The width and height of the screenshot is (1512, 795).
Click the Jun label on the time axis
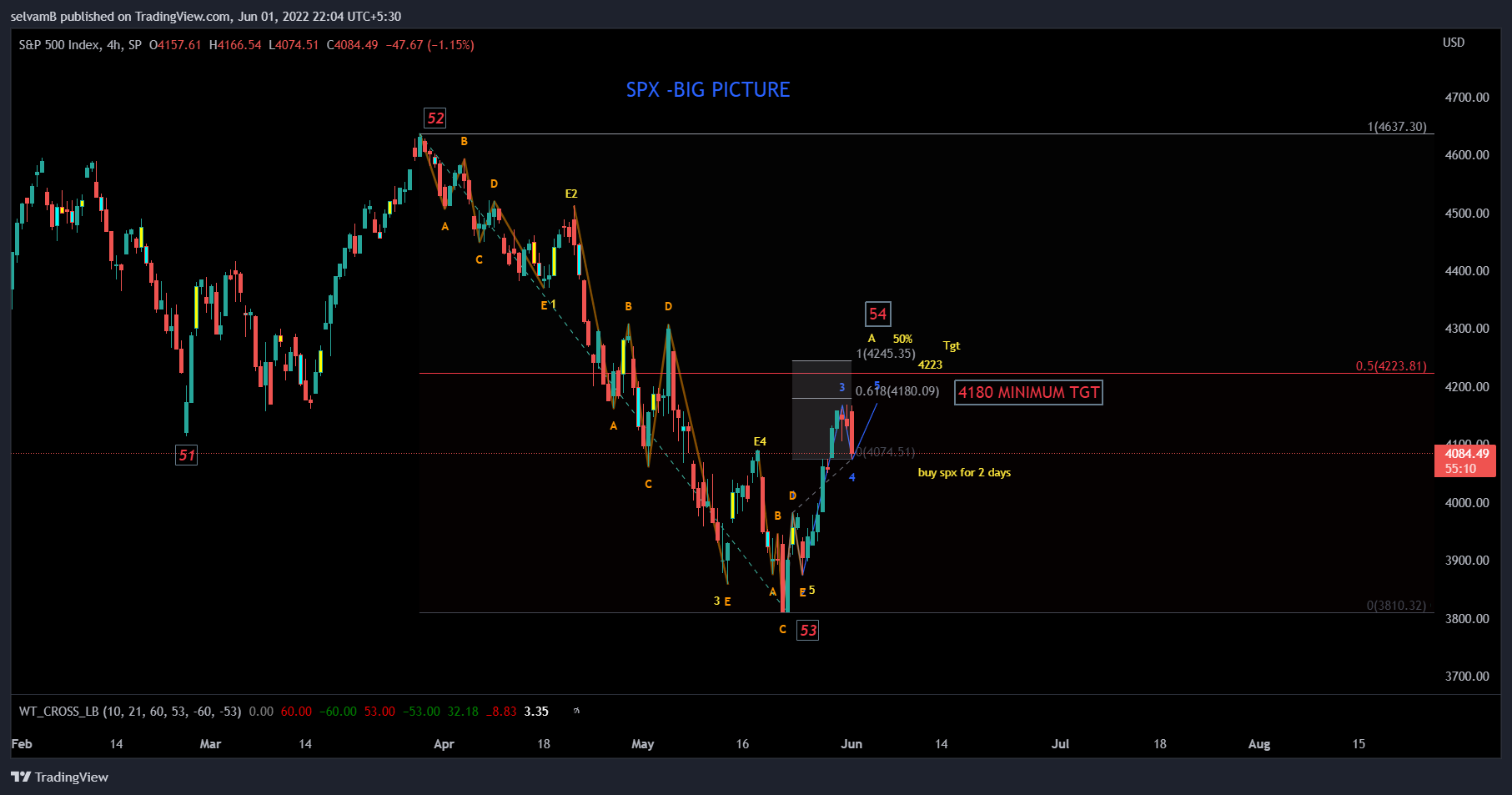pos(851,744)
